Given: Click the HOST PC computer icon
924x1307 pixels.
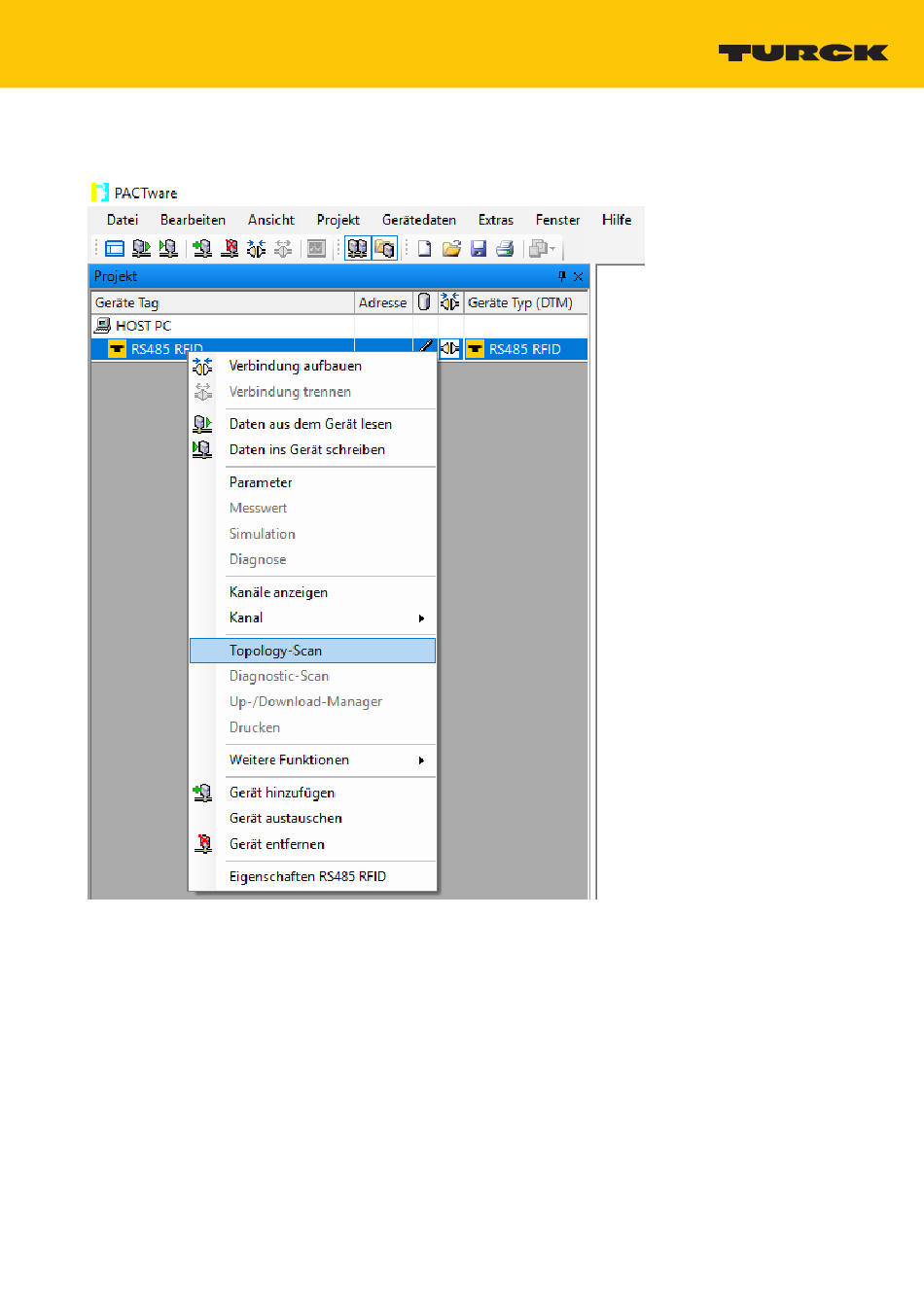Looking at the screenshot, I should (103, 326).
